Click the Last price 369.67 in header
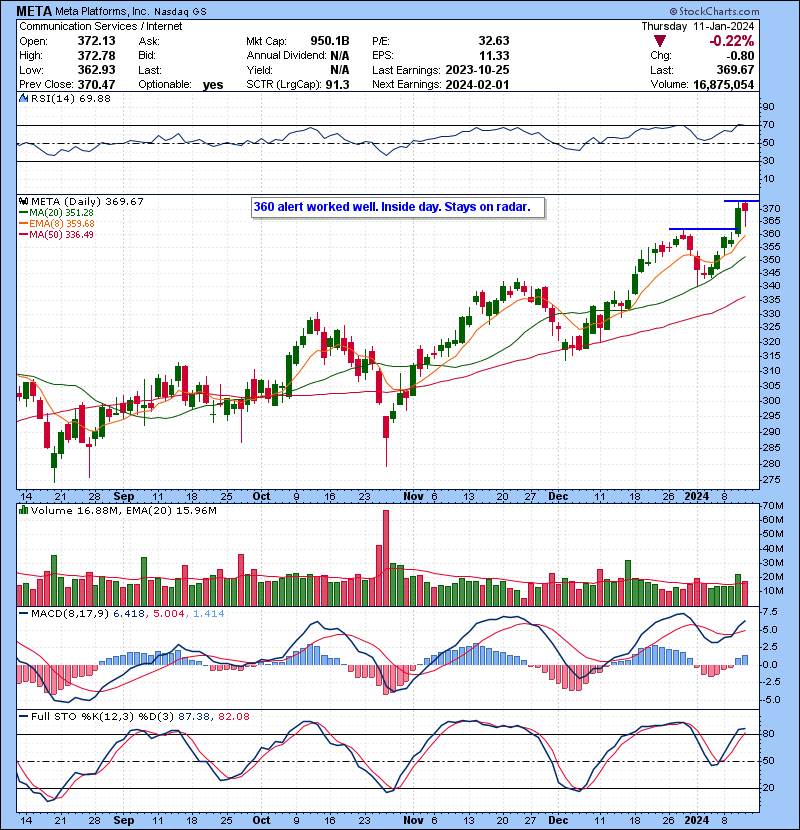 tap(735, 70)
